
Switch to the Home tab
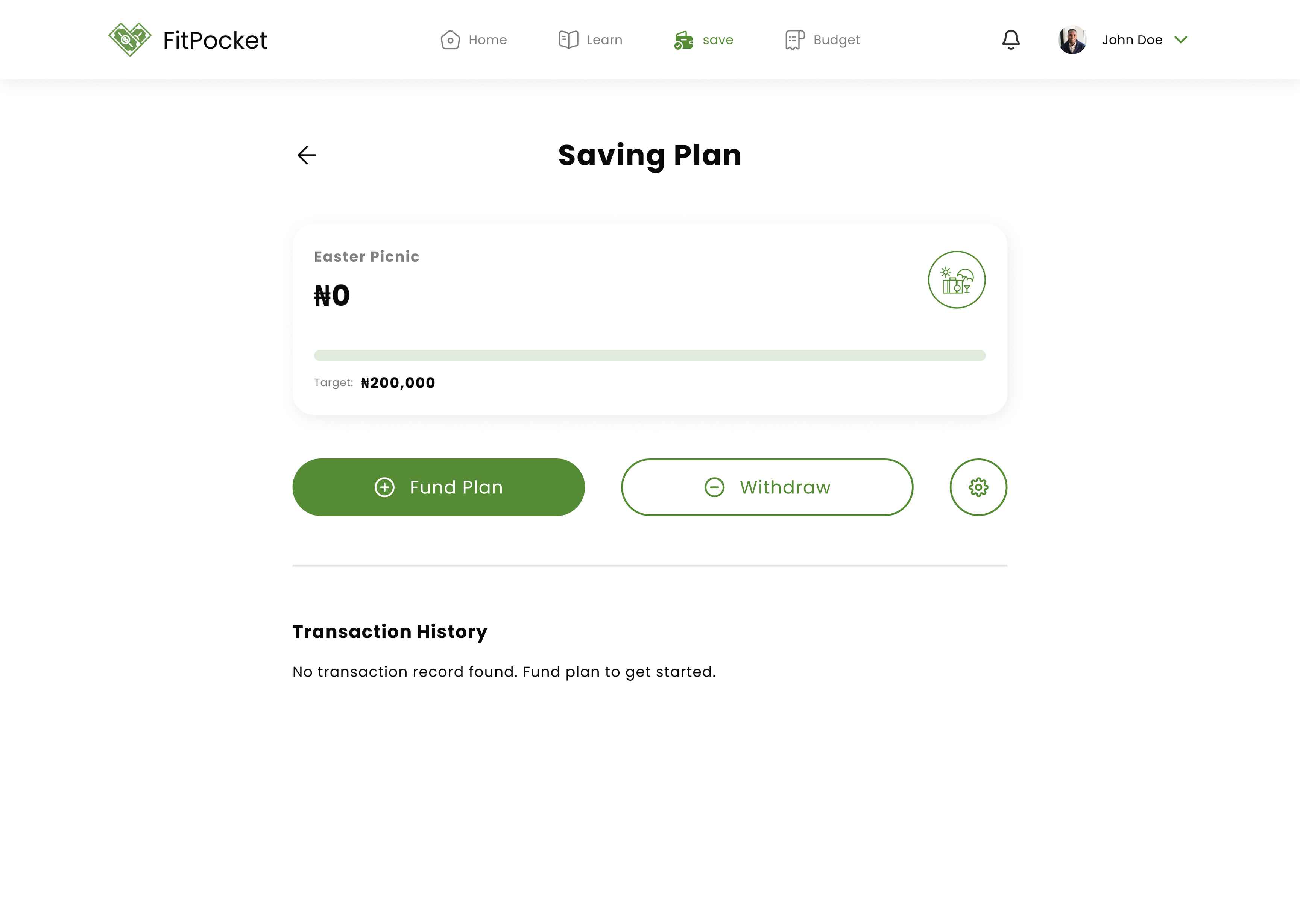click(x=473, y=40)
